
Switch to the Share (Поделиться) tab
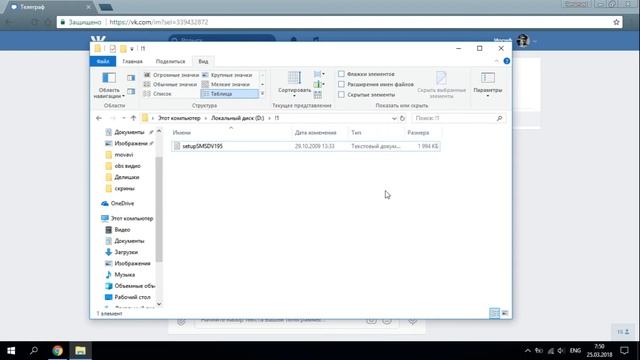170,61
